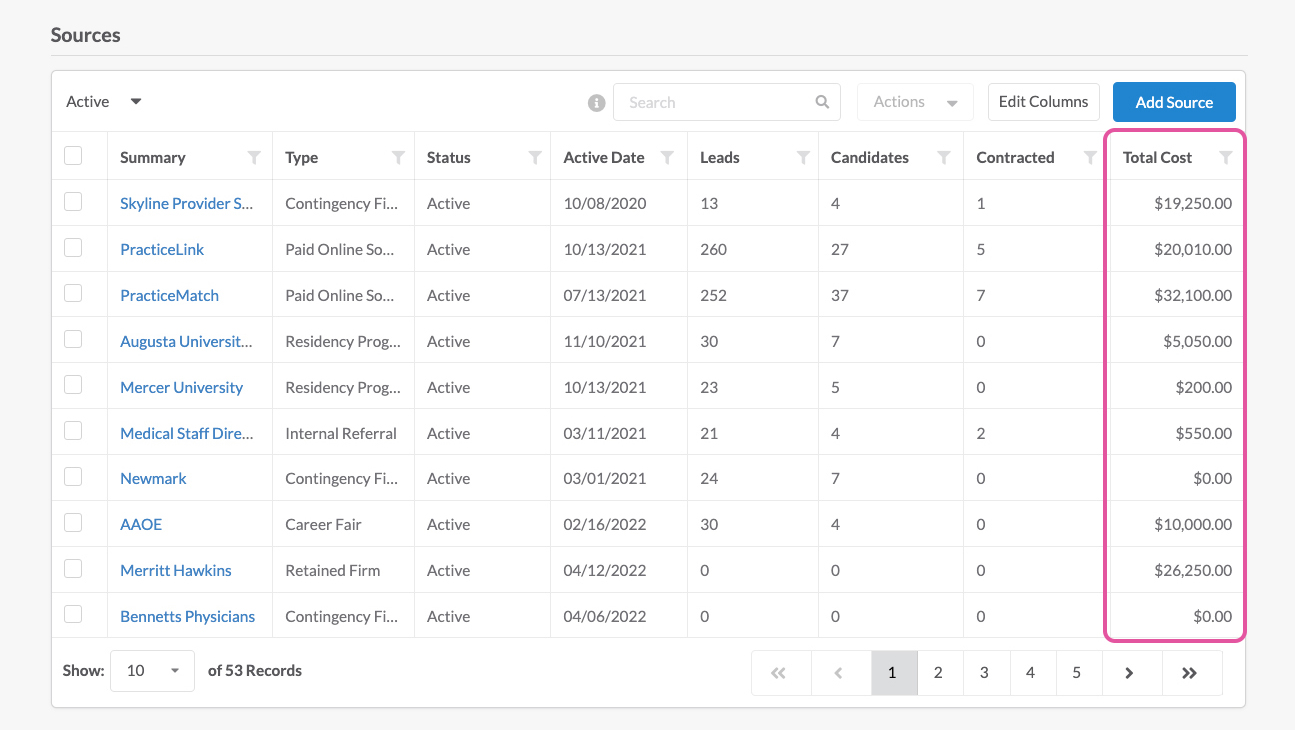Click the Leads column header label
Screen dimensions: 1295x730
click(x=720, y=157)
